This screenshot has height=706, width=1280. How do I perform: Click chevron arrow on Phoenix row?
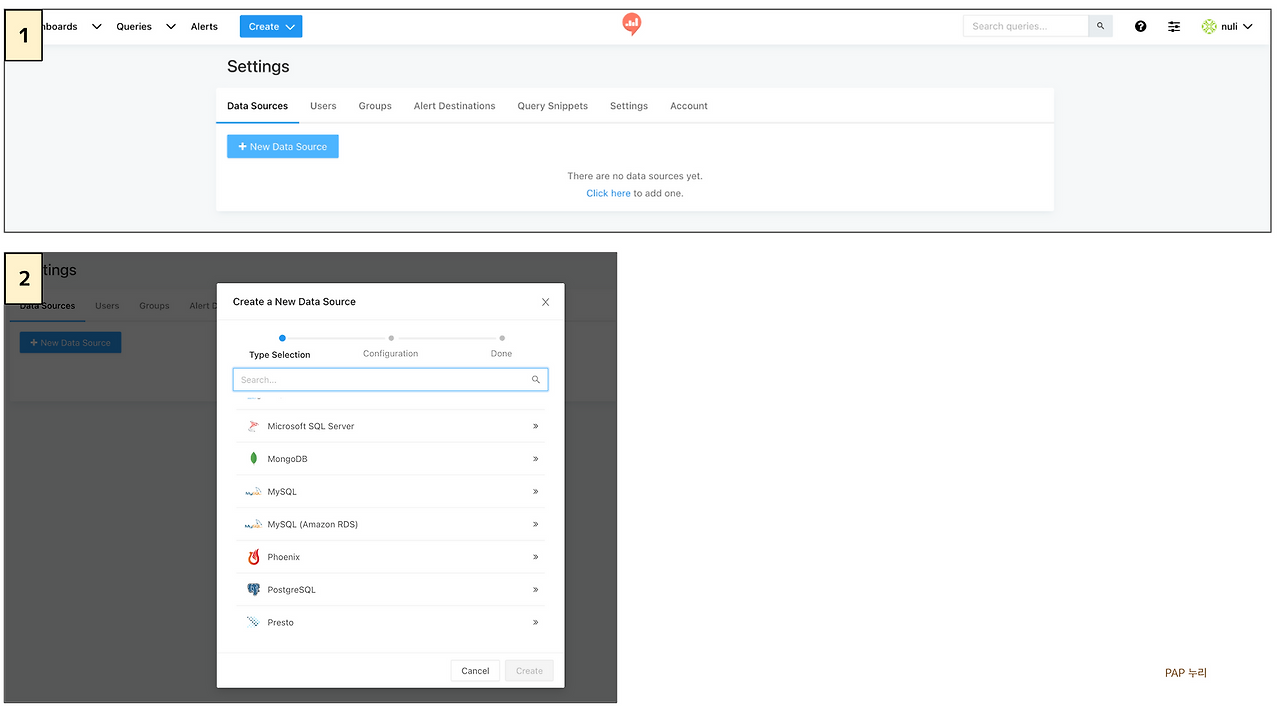pos(536,557)
